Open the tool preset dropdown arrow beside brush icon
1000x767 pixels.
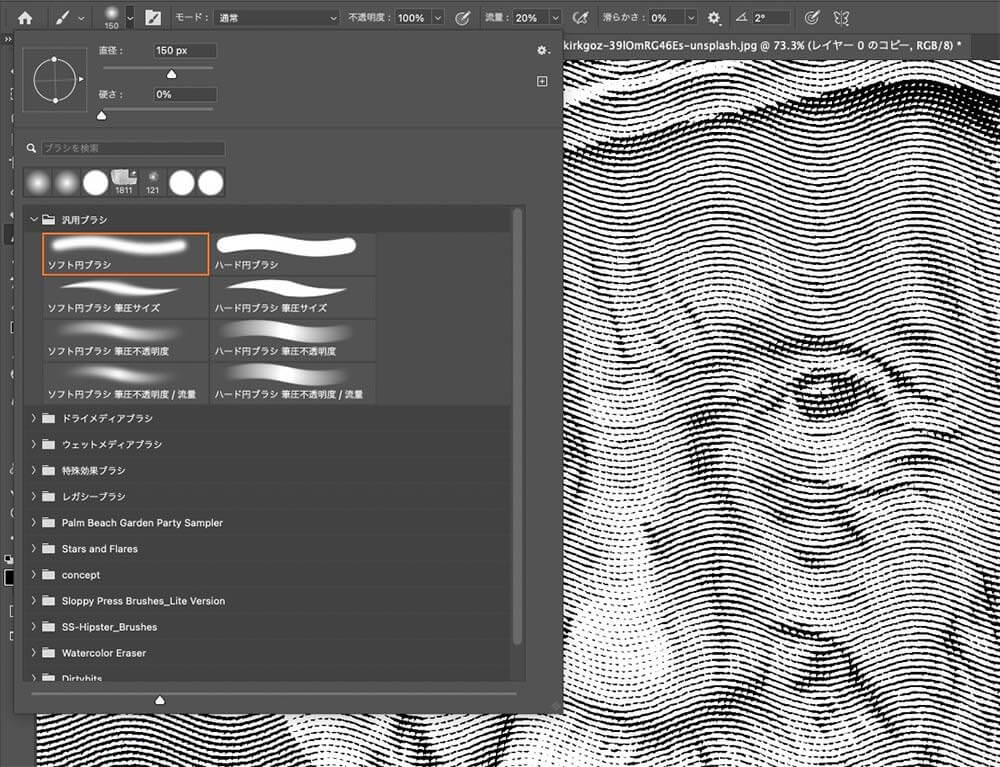point(81,18)
